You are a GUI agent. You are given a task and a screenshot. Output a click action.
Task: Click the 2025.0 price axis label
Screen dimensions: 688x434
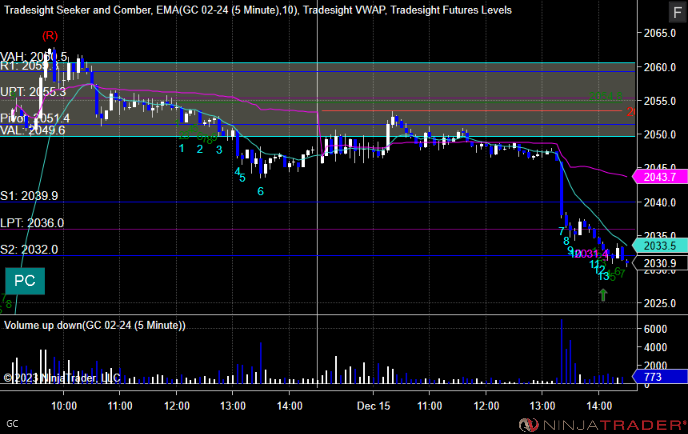pyautogui.click(x=659, y=303)
